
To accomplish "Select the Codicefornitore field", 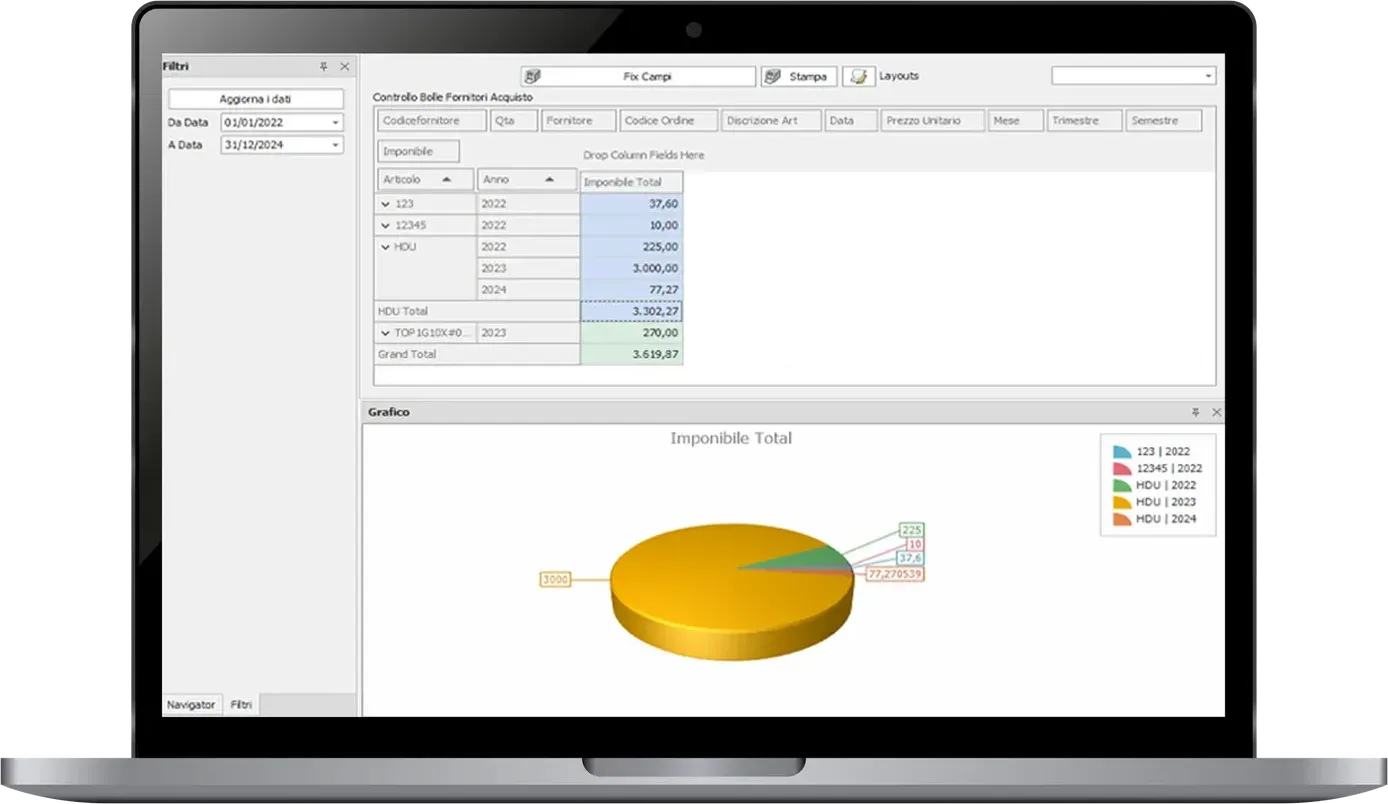I will (432, 121).
